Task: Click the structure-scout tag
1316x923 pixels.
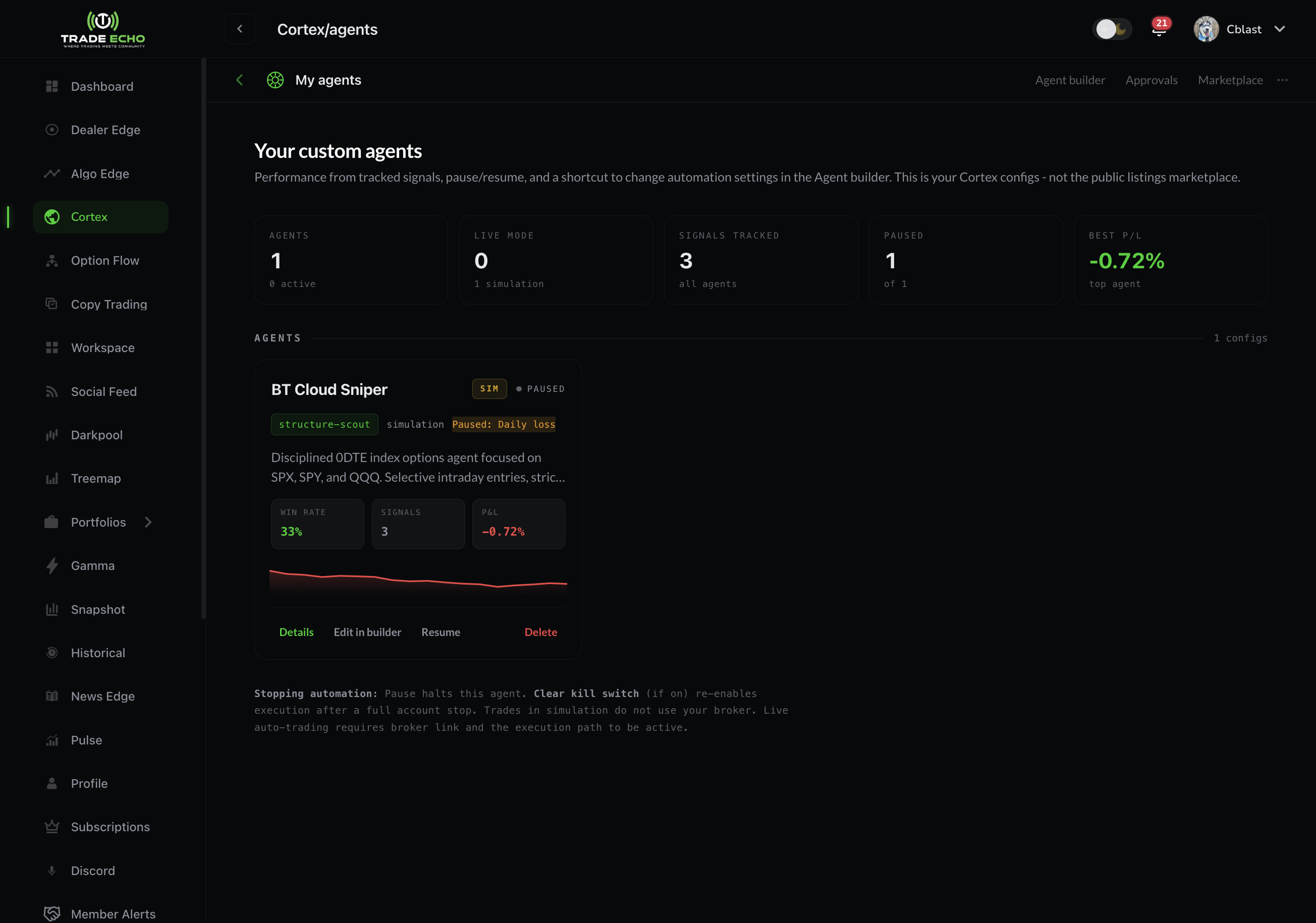Action: 324,425
